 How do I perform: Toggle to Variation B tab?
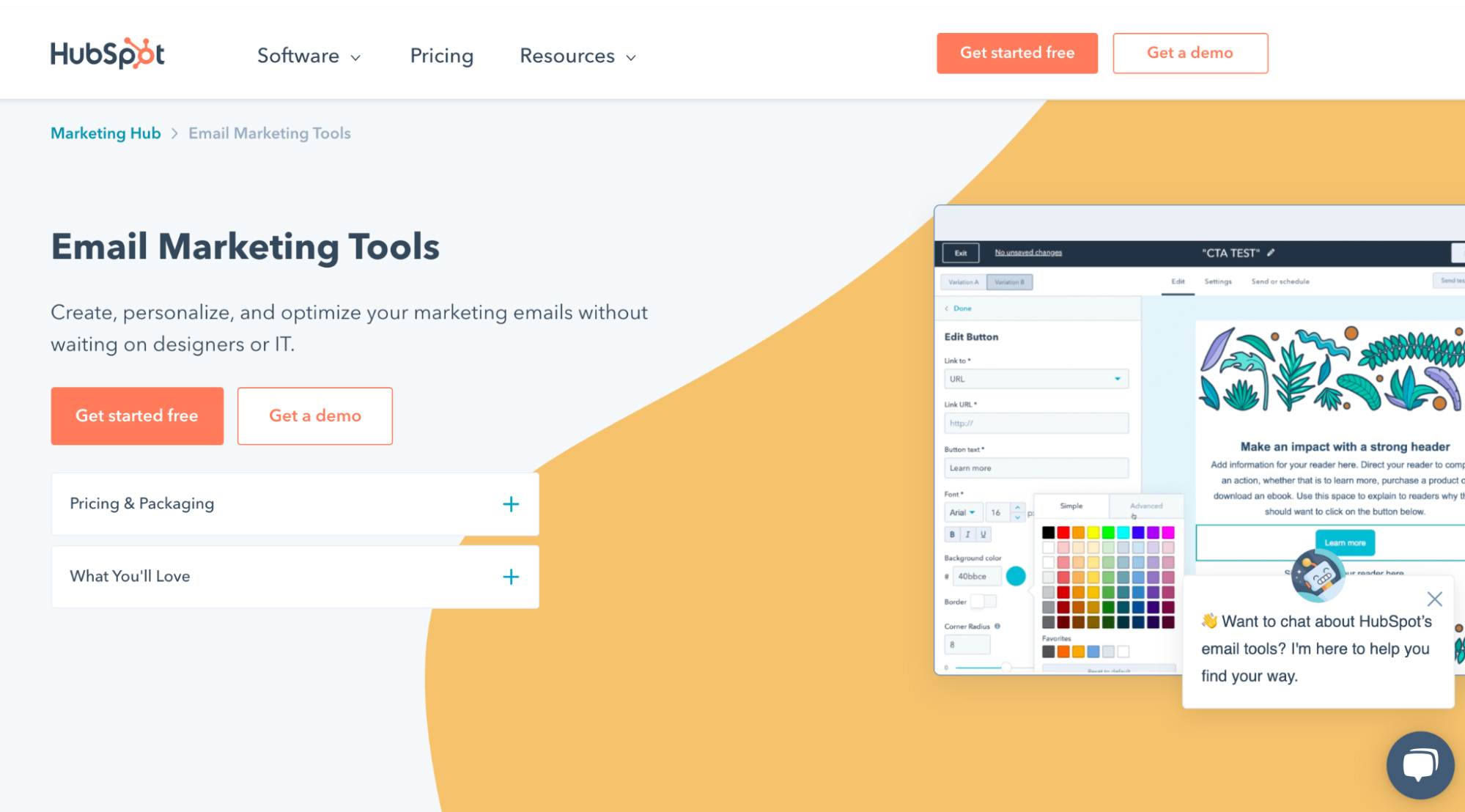tap(1009, 280)
